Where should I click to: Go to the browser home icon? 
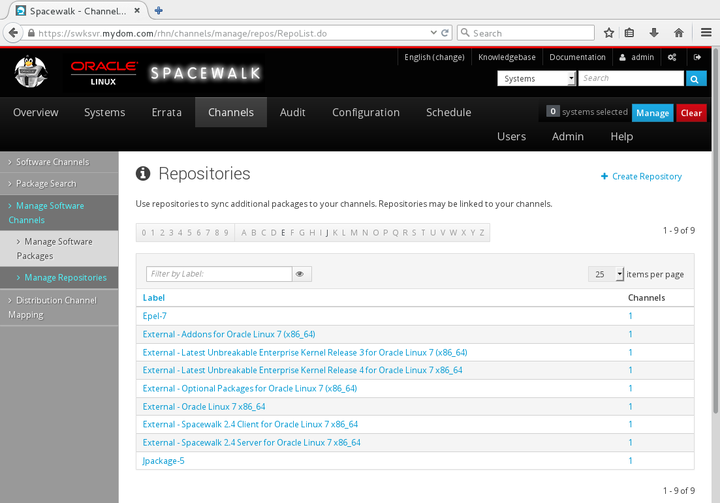pos(679,33)
